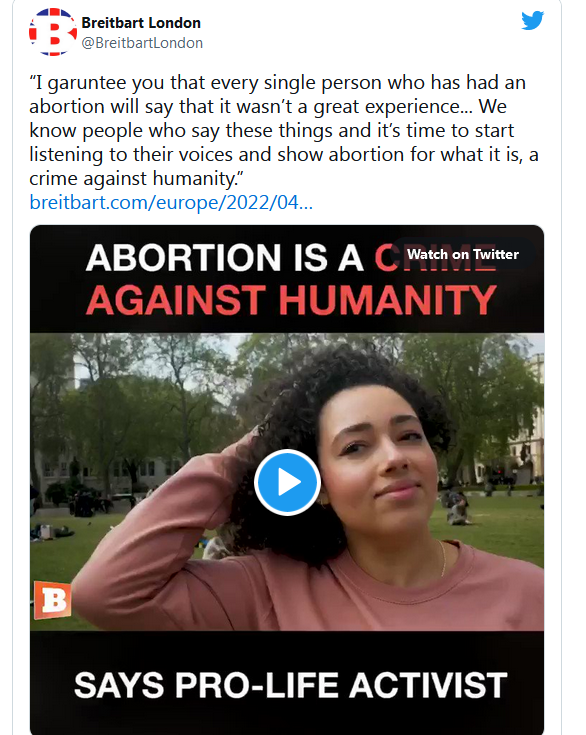586x735 pixels.
Task: Click the orange Breitbart B watermark in video
Action: click(53, 600)
